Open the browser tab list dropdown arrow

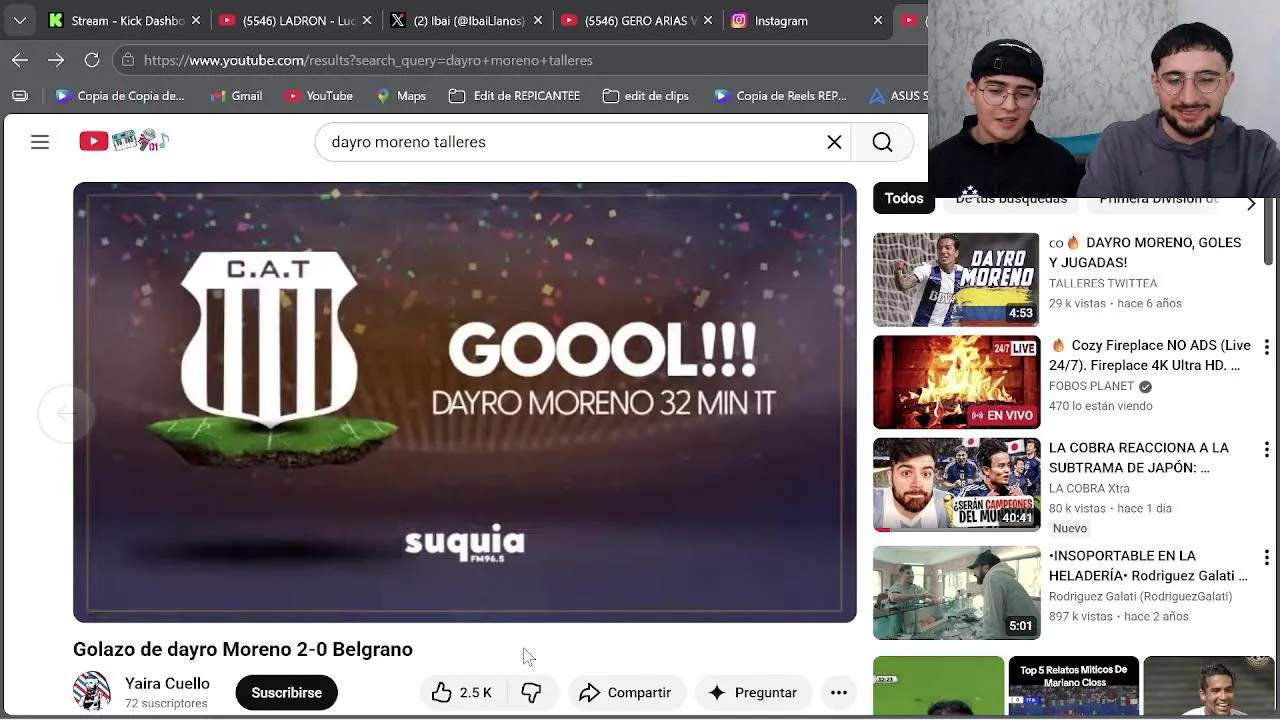(20, 20)
